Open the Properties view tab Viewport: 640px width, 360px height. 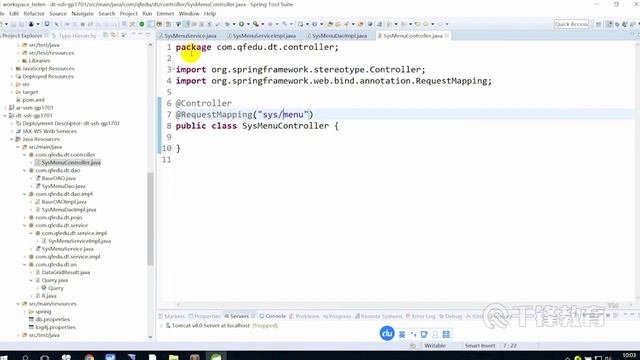pyautogui.click(x=204, y=316)
